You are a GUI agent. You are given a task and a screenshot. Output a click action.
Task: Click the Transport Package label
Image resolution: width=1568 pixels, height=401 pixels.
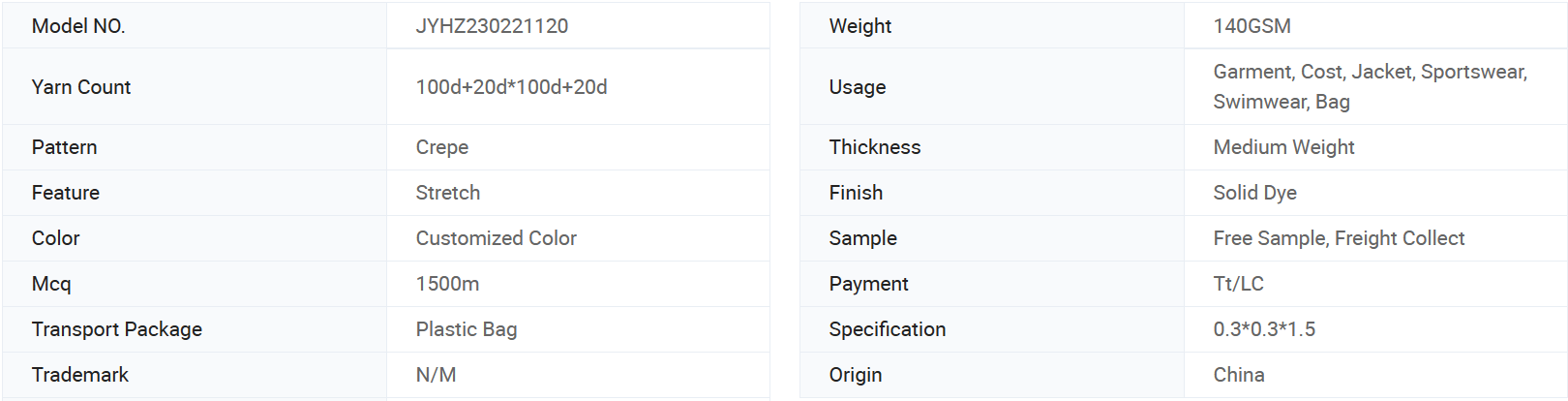coord(117,329)
